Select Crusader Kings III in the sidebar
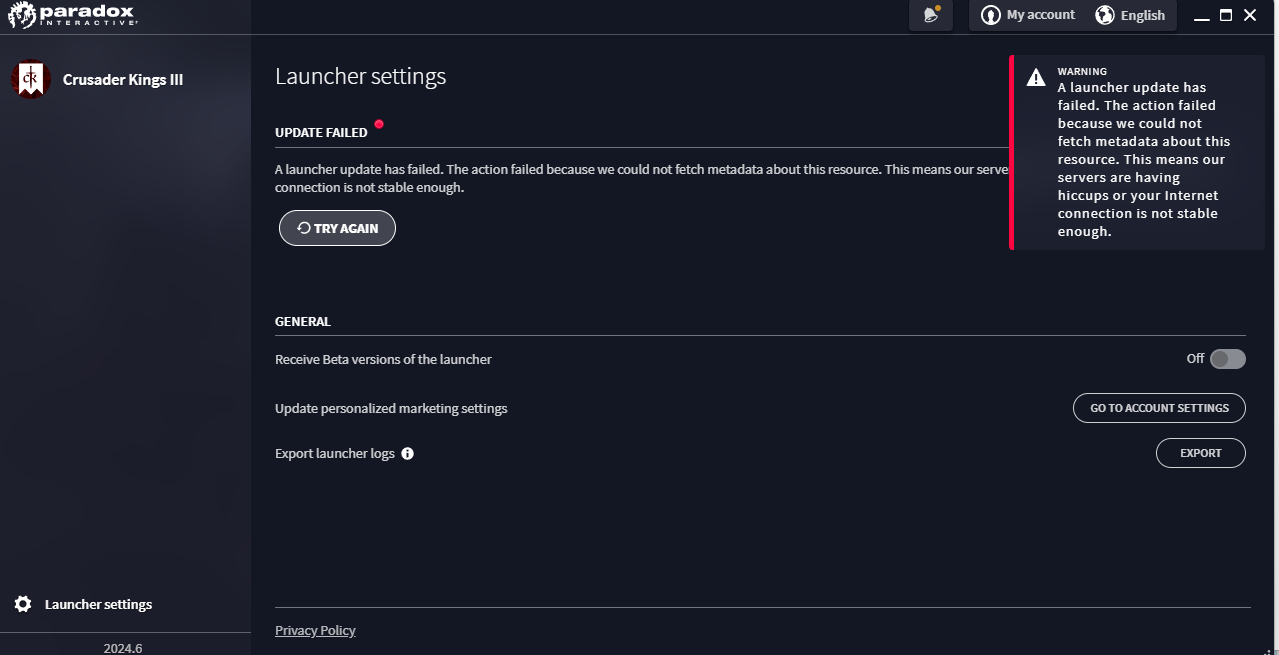 (x=122, y=79)
